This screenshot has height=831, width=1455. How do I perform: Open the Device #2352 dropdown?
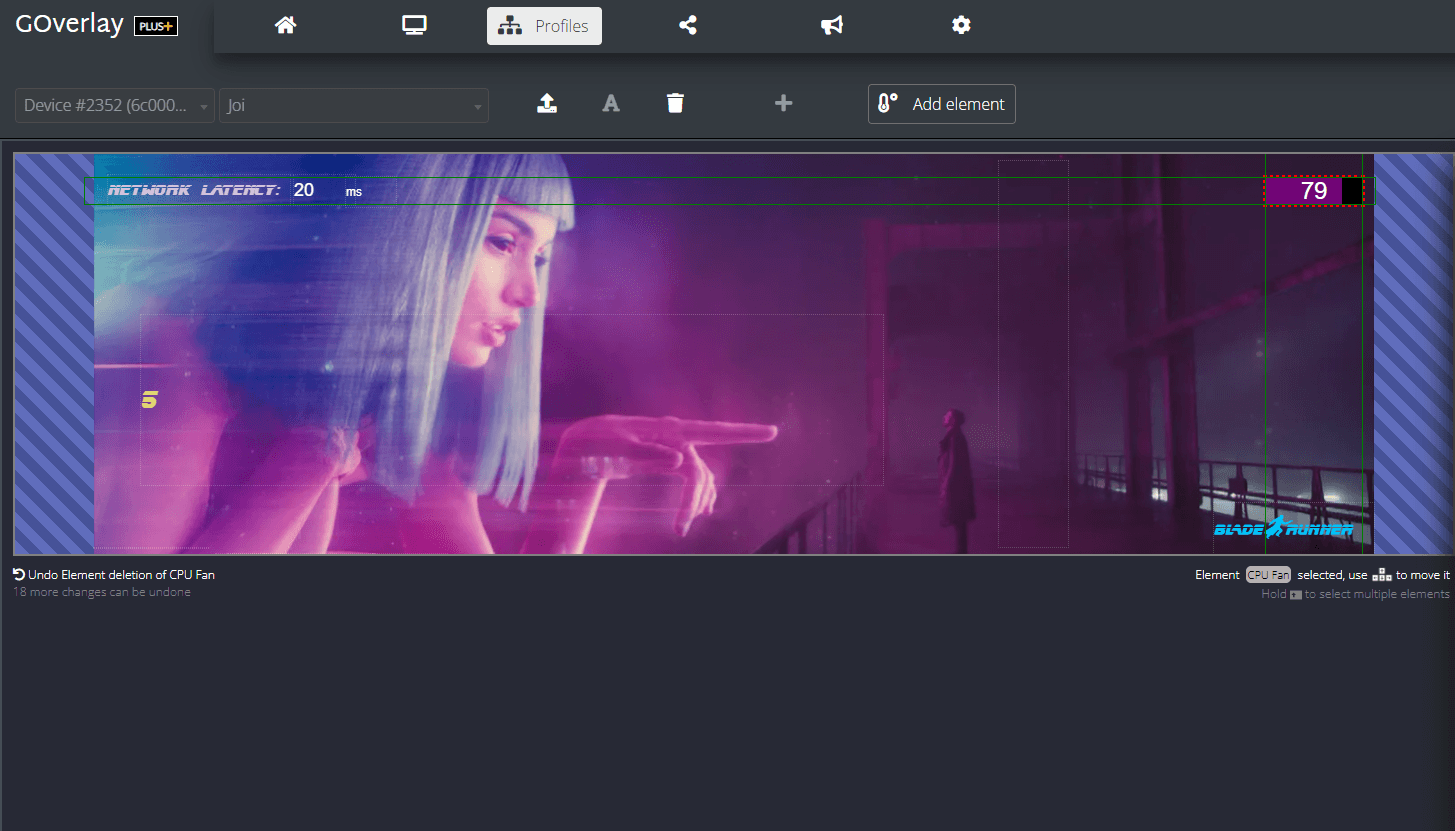click(x=115, y=105)
